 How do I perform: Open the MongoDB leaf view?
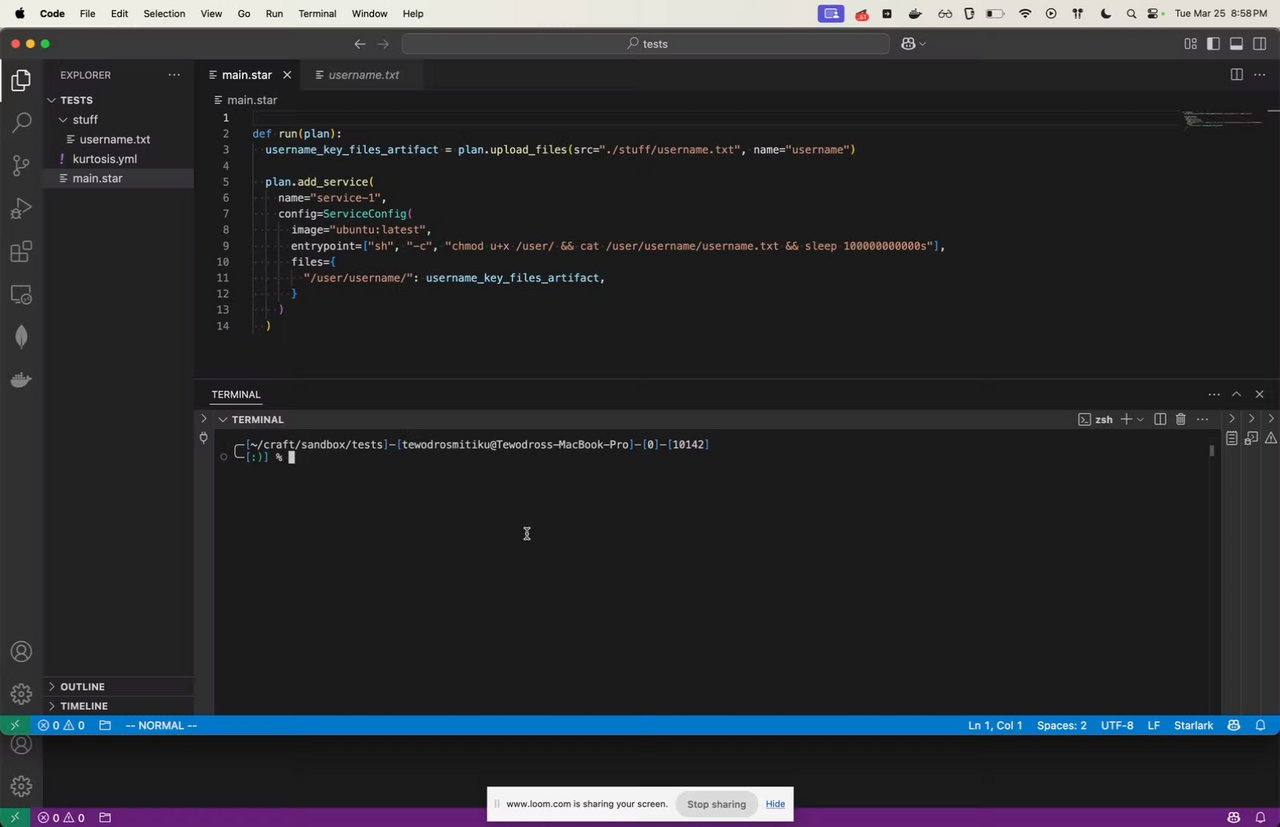tap(21, 337)
